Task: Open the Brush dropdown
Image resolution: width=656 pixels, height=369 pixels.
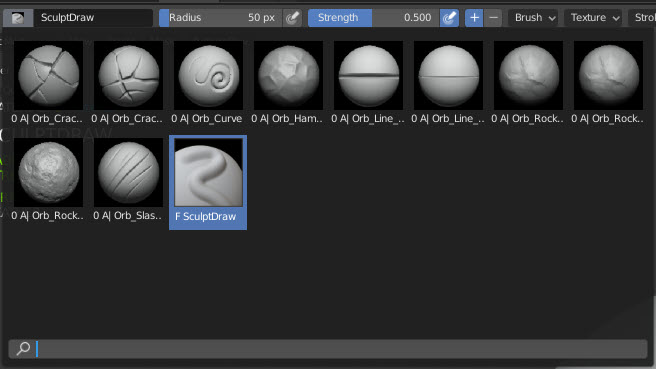Action: (x=534, y=18)
